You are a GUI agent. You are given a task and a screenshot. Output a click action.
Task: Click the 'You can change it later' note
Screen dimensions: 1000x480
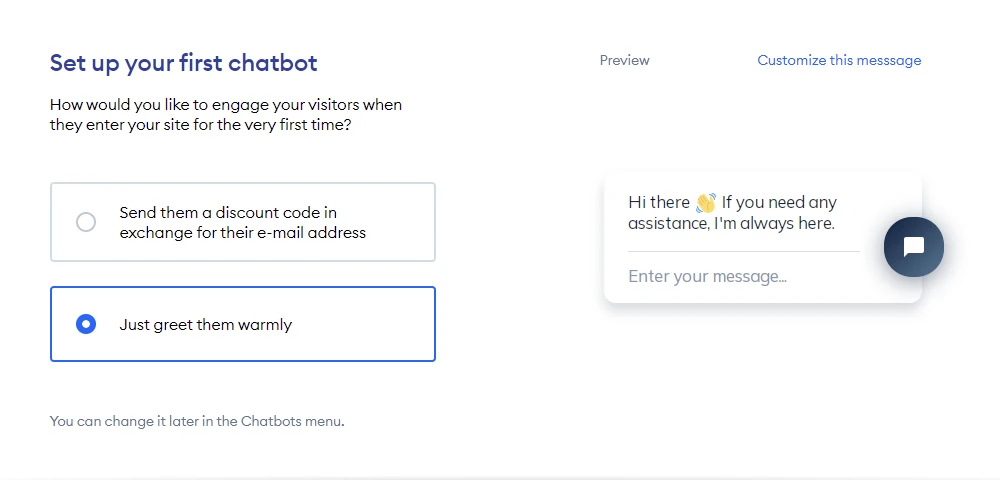pos(197,421)
